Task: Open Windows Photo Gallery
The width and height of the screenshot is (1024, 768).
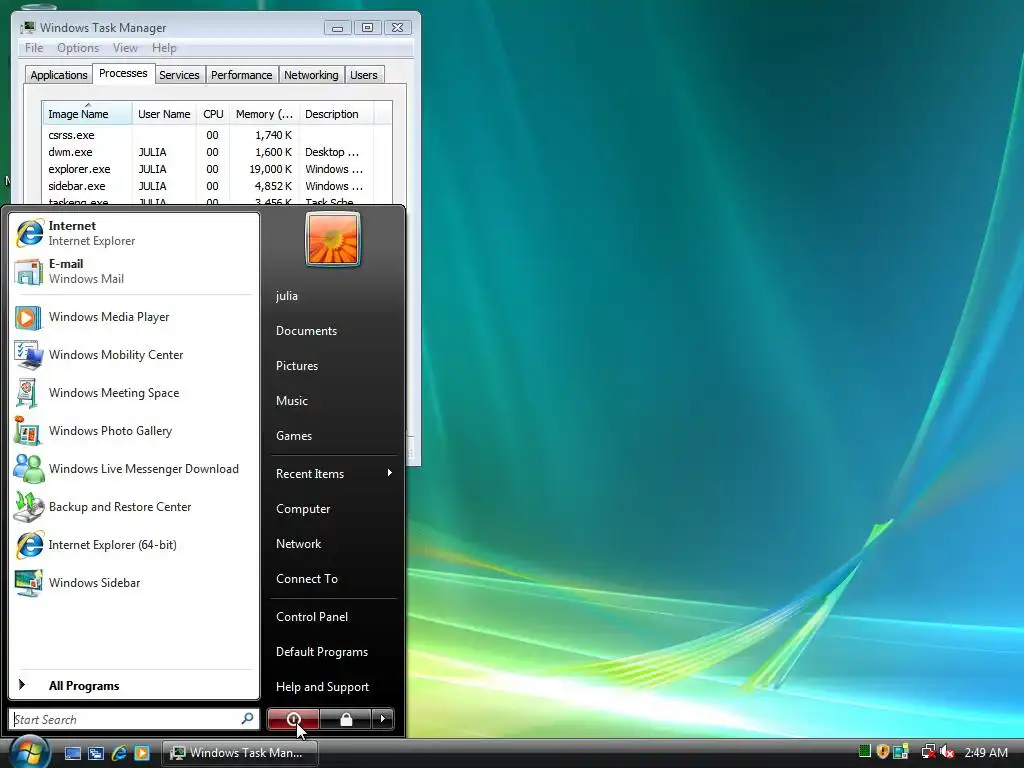Action: click(134, 431)
